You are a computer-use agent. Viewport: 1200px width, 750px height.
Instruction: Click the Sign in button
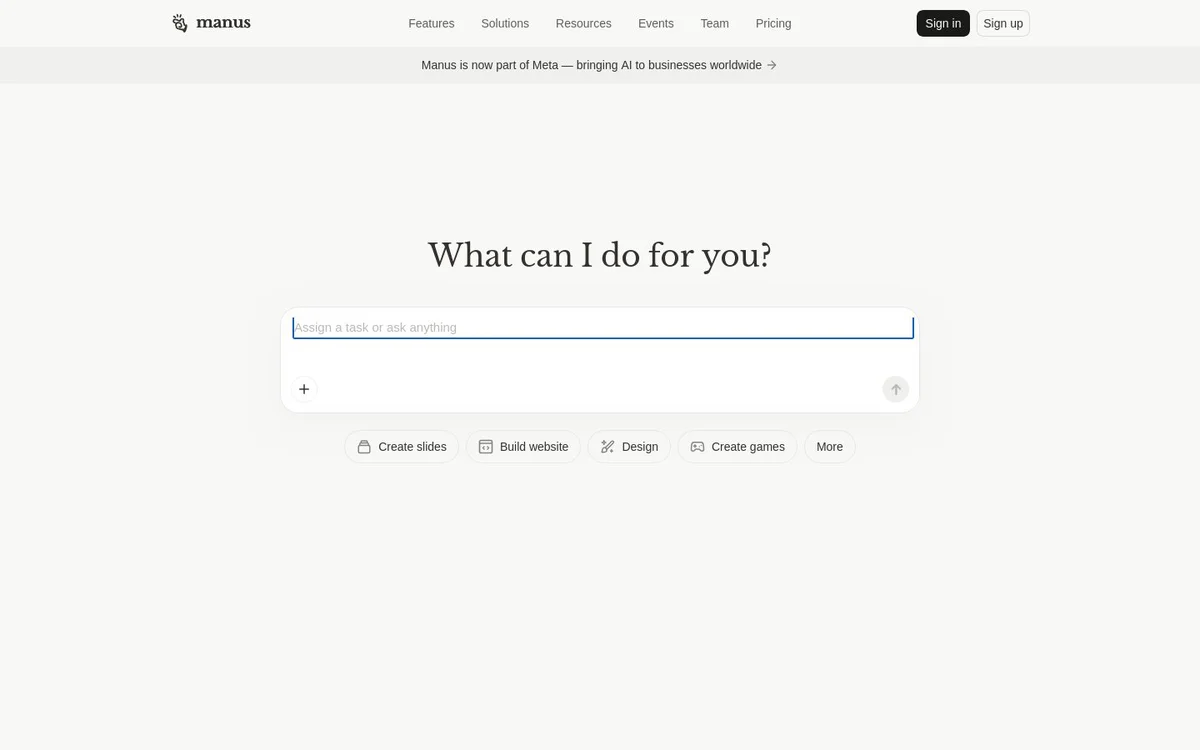943,23
